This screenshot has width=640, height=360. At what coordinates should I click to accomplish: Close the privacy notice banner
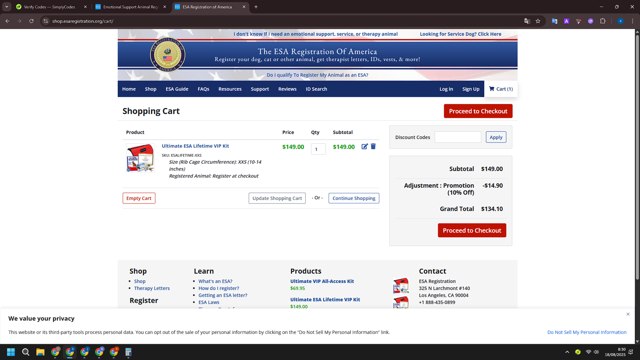click(x=628, y=314)
